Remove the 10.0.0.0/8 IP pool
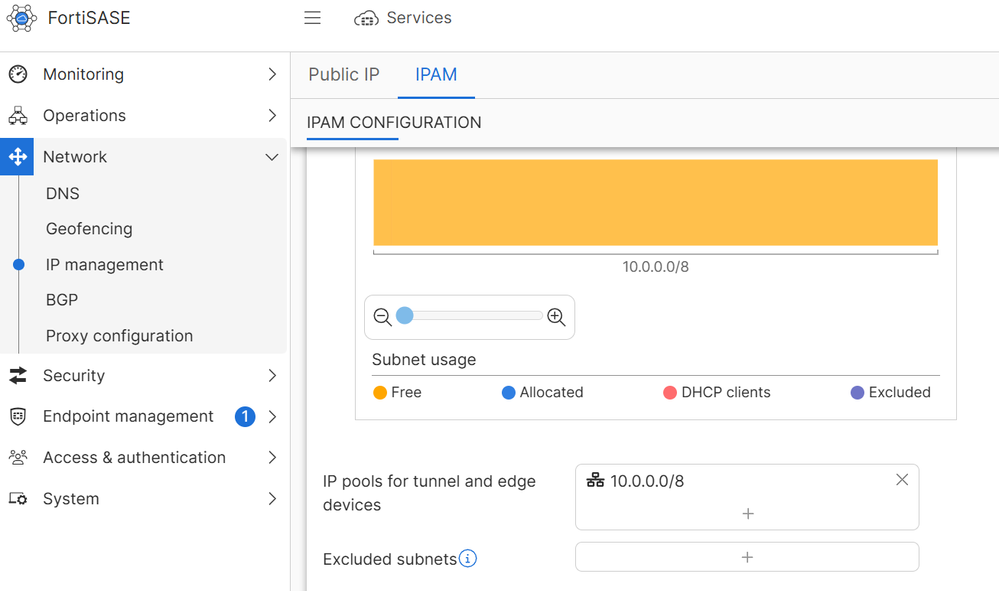 click(902, 480)
